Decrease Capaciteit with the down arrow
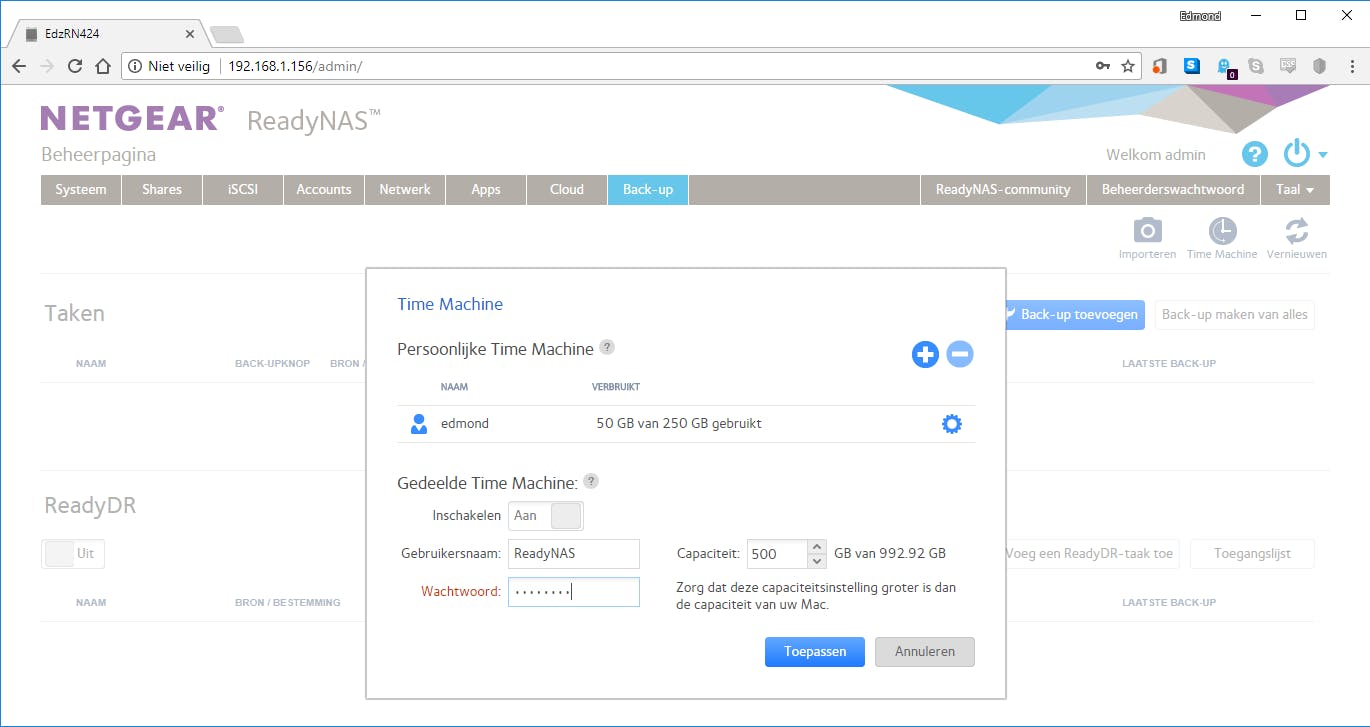The width and height of the screenshot is (1370, 727). [817, 560]
